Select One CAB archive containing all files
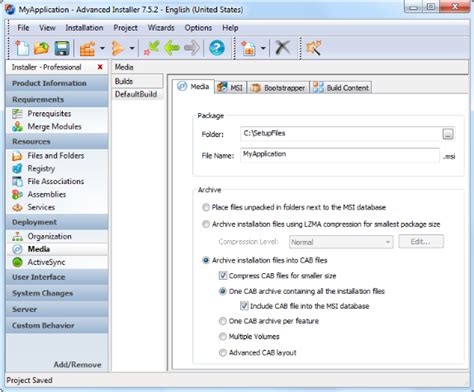 click(223, 291)
